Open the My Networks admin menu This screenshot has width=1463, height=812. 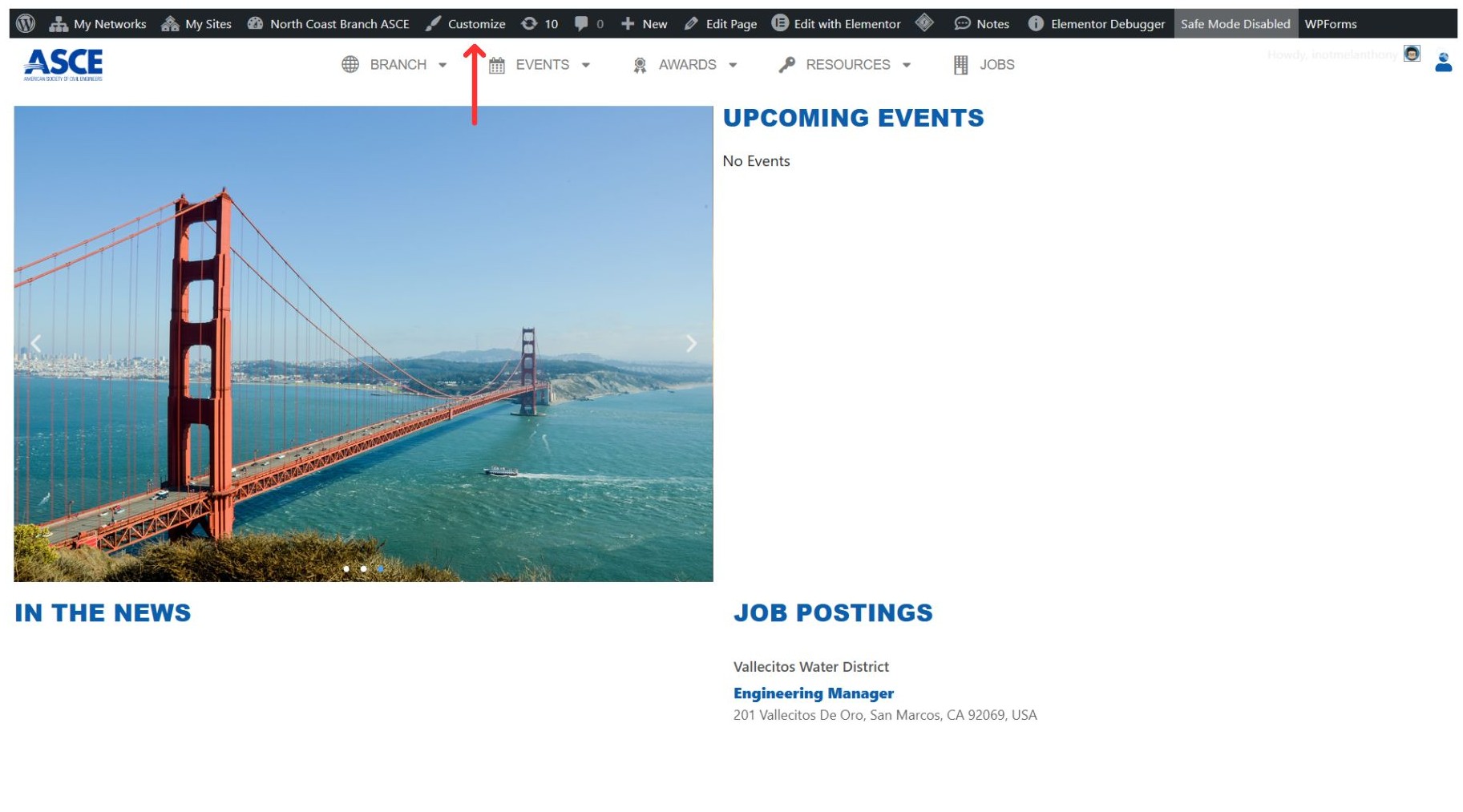[98, 24]
